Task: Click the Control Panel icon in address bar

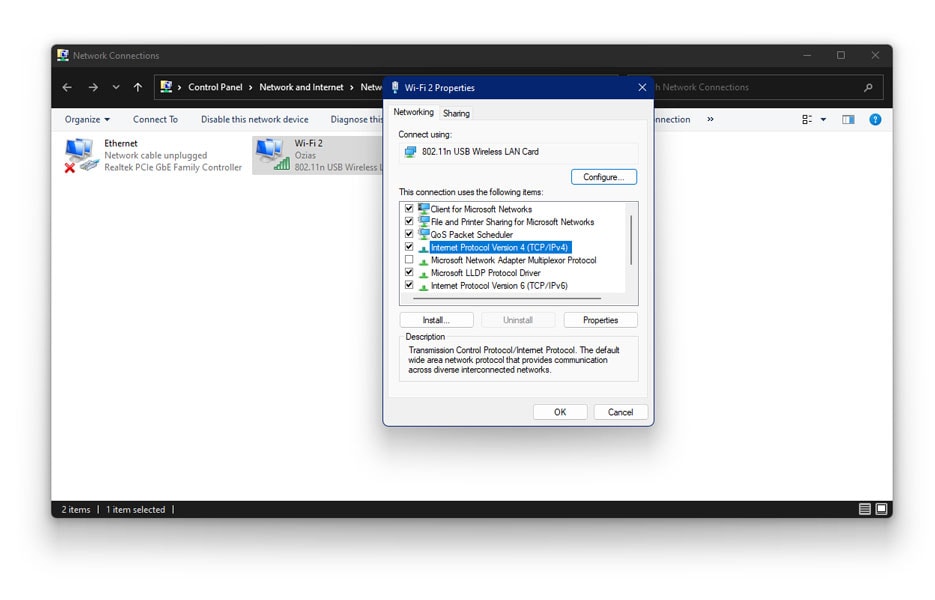Action: click(166, 86)
